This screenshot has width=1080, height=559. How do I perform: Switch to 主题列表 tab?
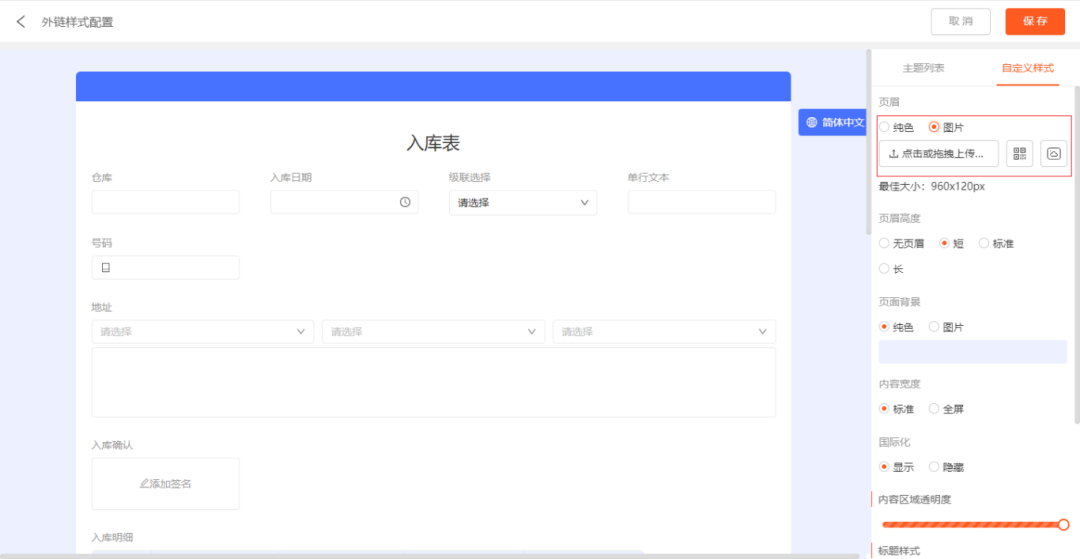point(923,68)
